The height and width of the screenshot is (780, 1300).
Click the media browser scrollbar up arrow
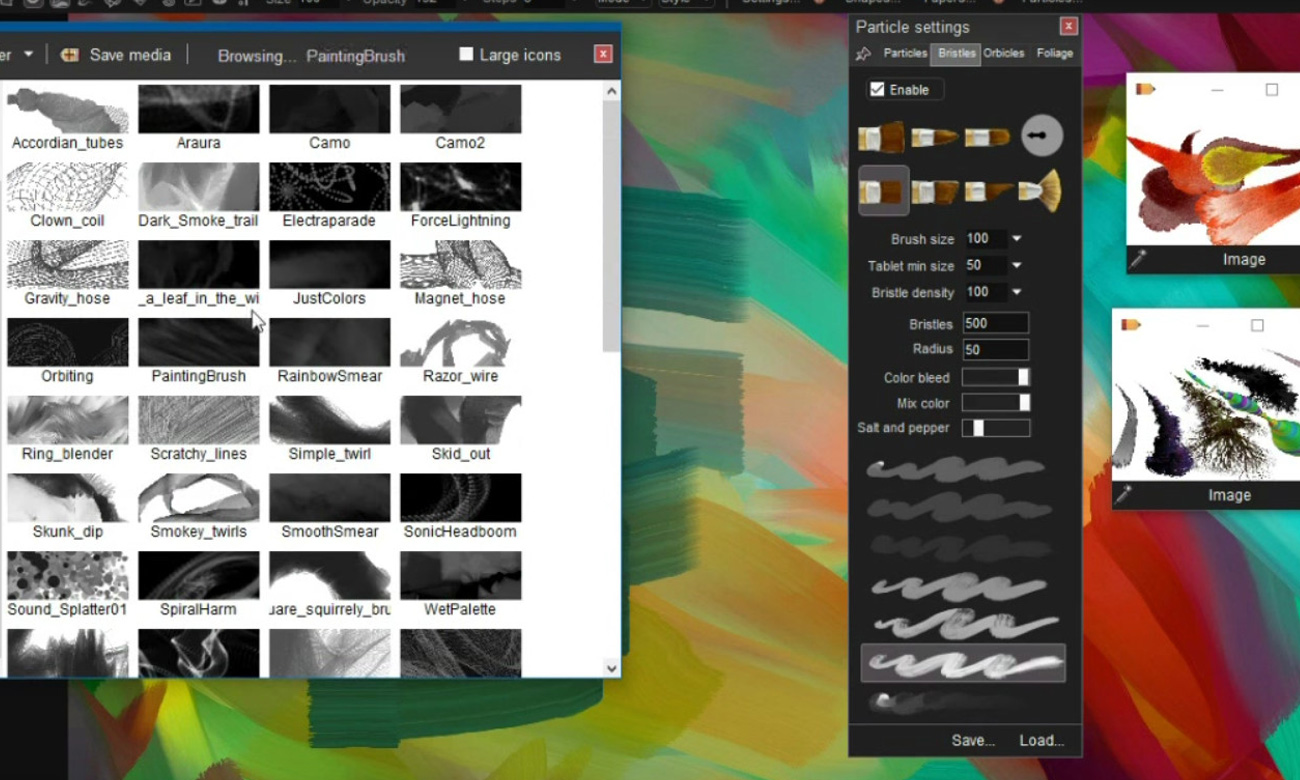tap(612, 91)
